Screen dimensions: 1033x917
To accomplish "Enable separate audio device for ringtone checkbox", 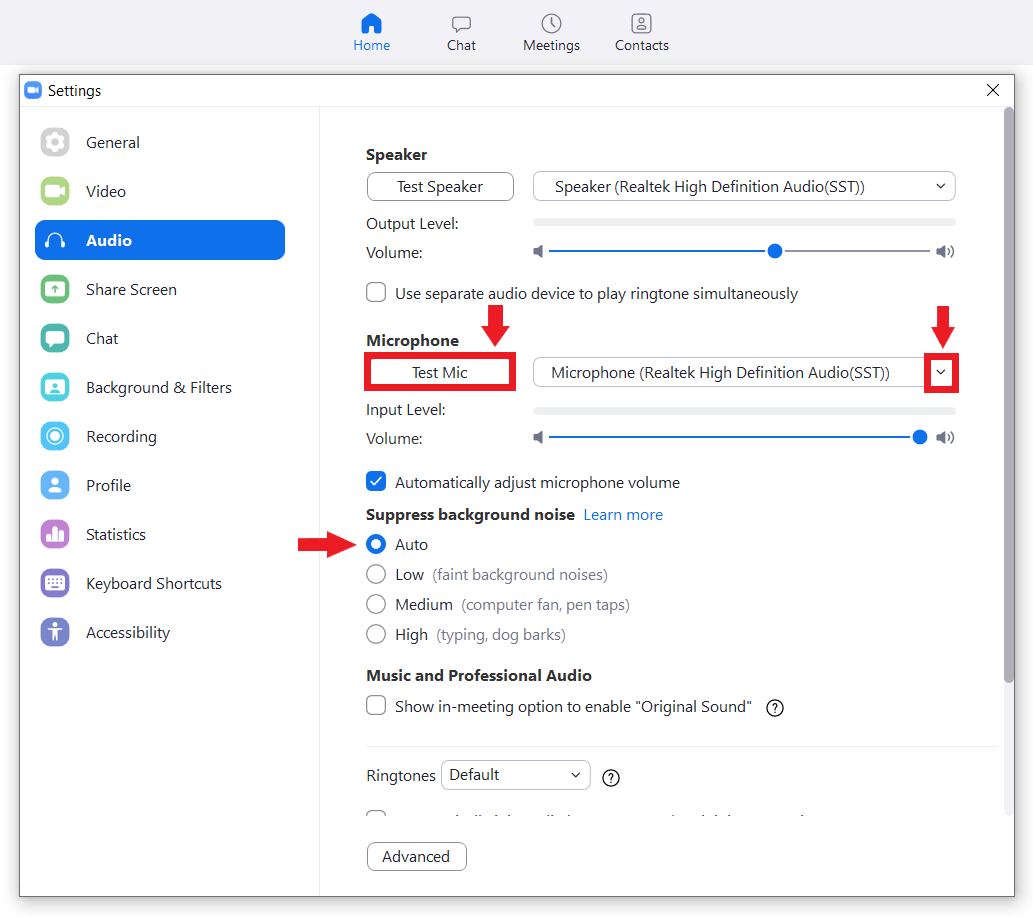I will (x=376, y=293).
